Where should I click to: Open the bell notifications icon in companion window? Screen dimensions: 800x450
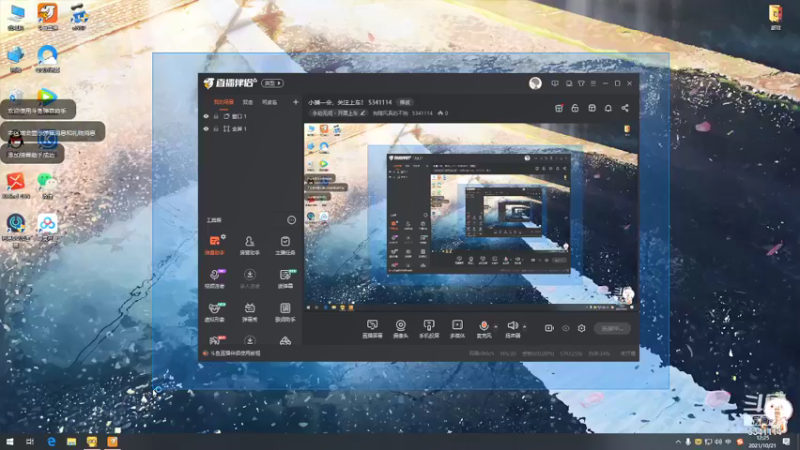coord(608,108)
